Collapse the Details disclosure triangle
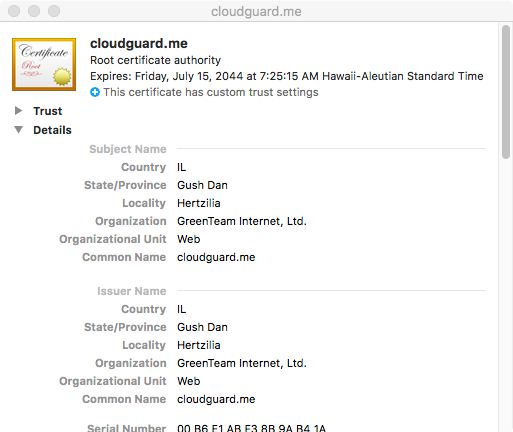 coord(19,130)
